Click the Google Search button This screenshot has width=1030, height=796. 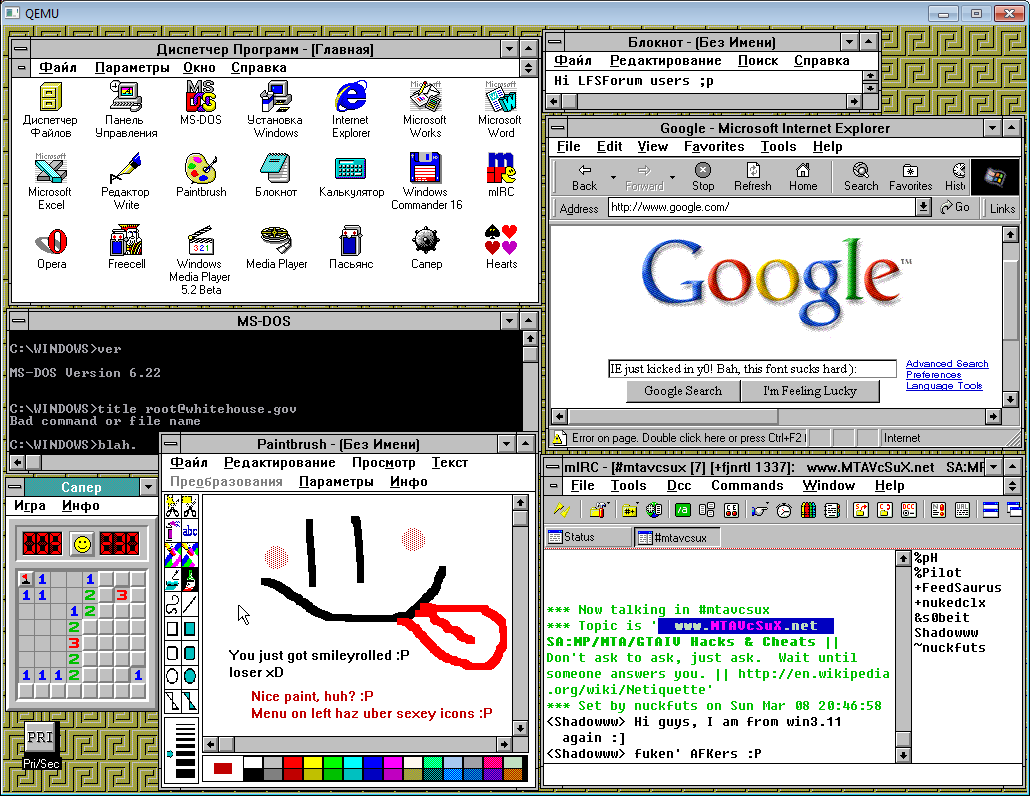tap(683, 391)
